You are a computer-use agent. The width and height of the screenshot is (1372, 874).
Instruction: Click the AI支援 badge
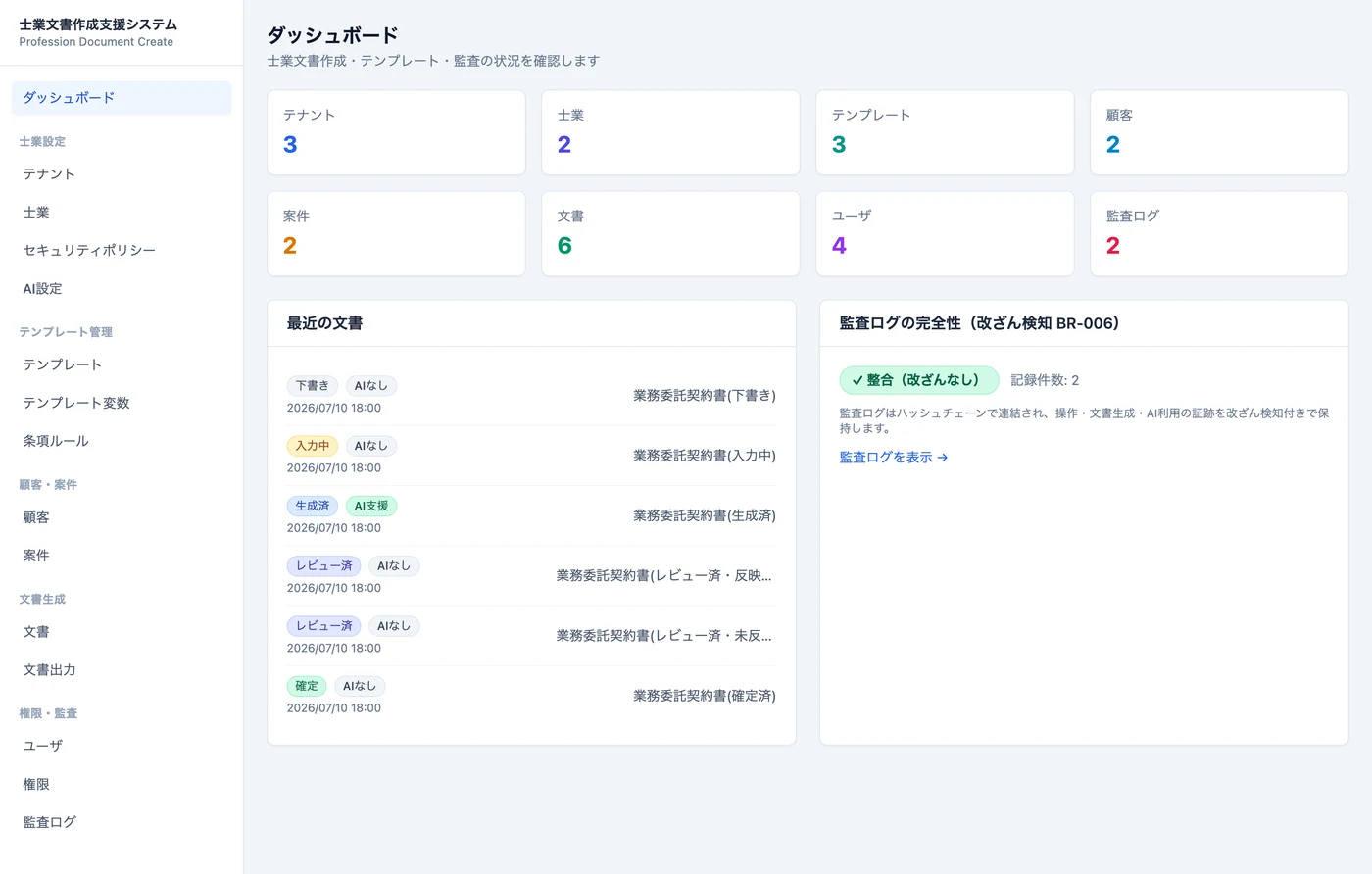[x=371, y=506]
